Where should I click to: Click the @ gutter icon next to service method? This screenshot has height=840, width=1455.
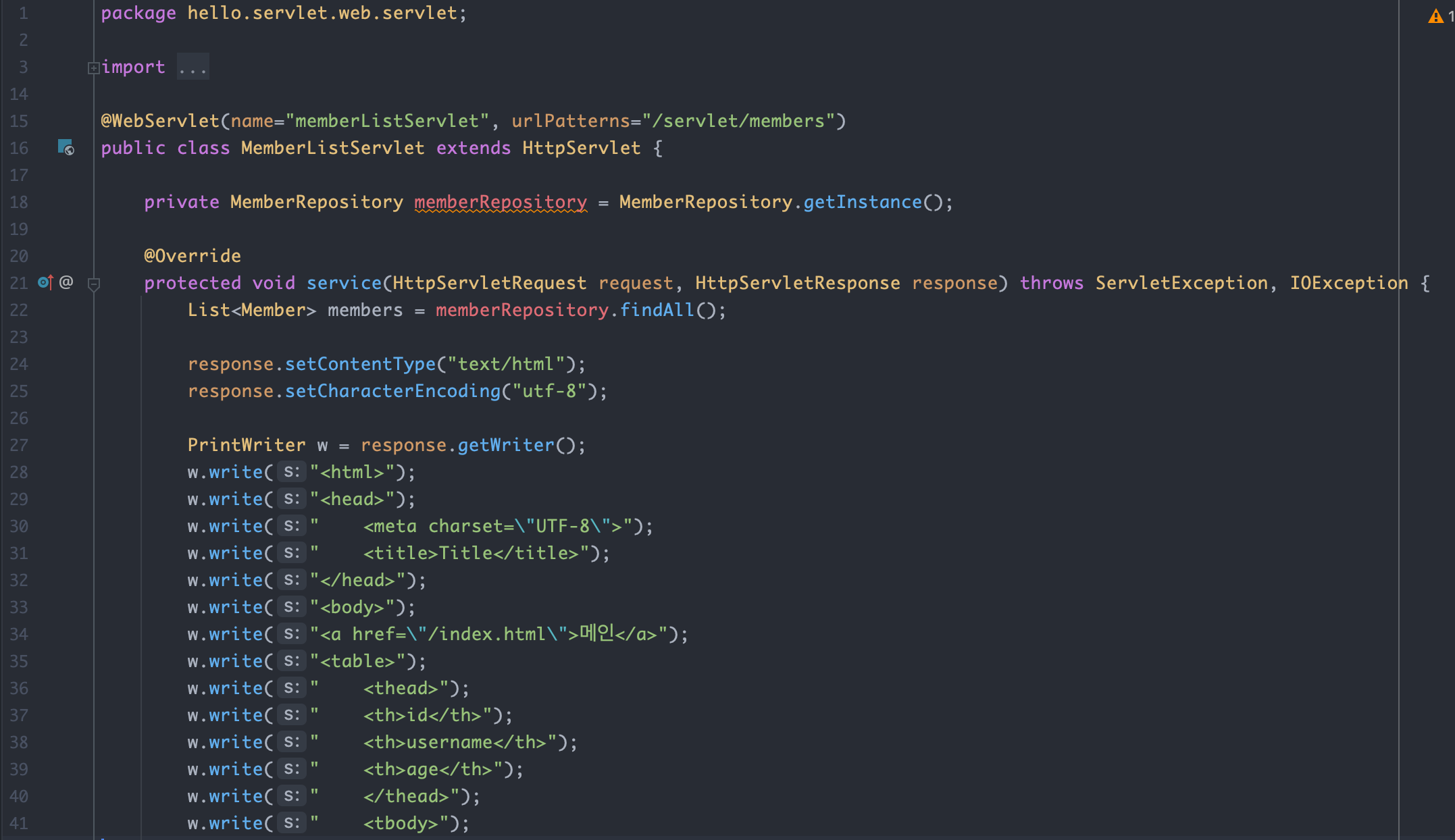tap(66, 282)
